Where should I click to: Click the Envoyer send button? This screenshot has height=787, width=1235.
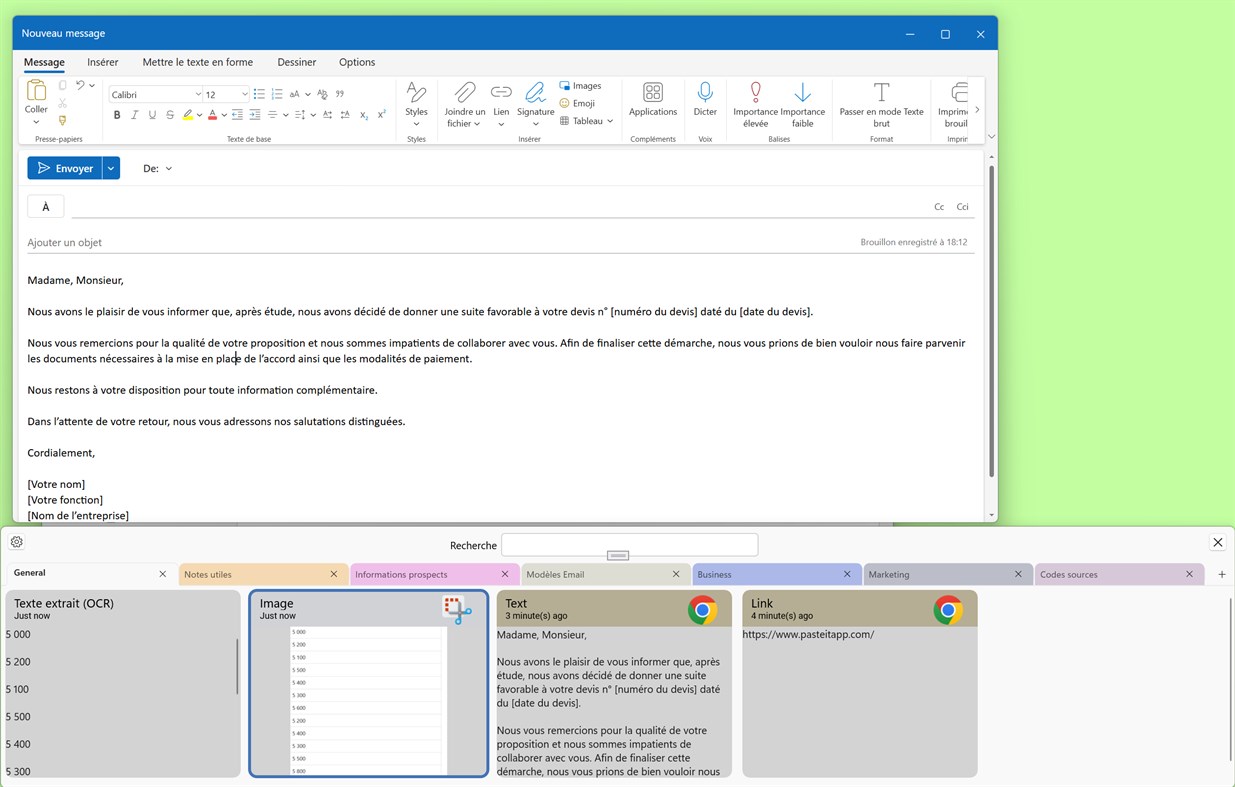point(66,168)
